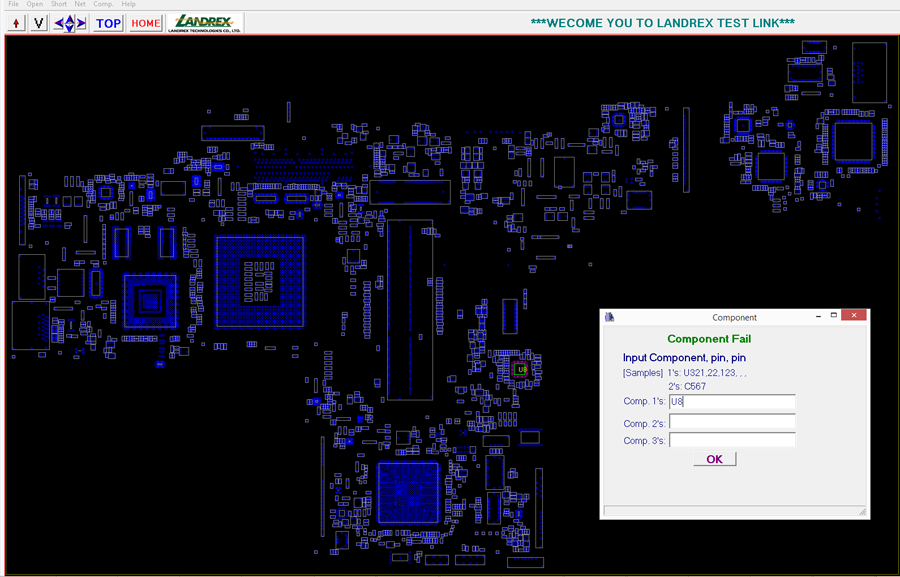Click the blue four-way pan arrows icon
Viewport: 900px width, 577px height.
pos(69,23)
